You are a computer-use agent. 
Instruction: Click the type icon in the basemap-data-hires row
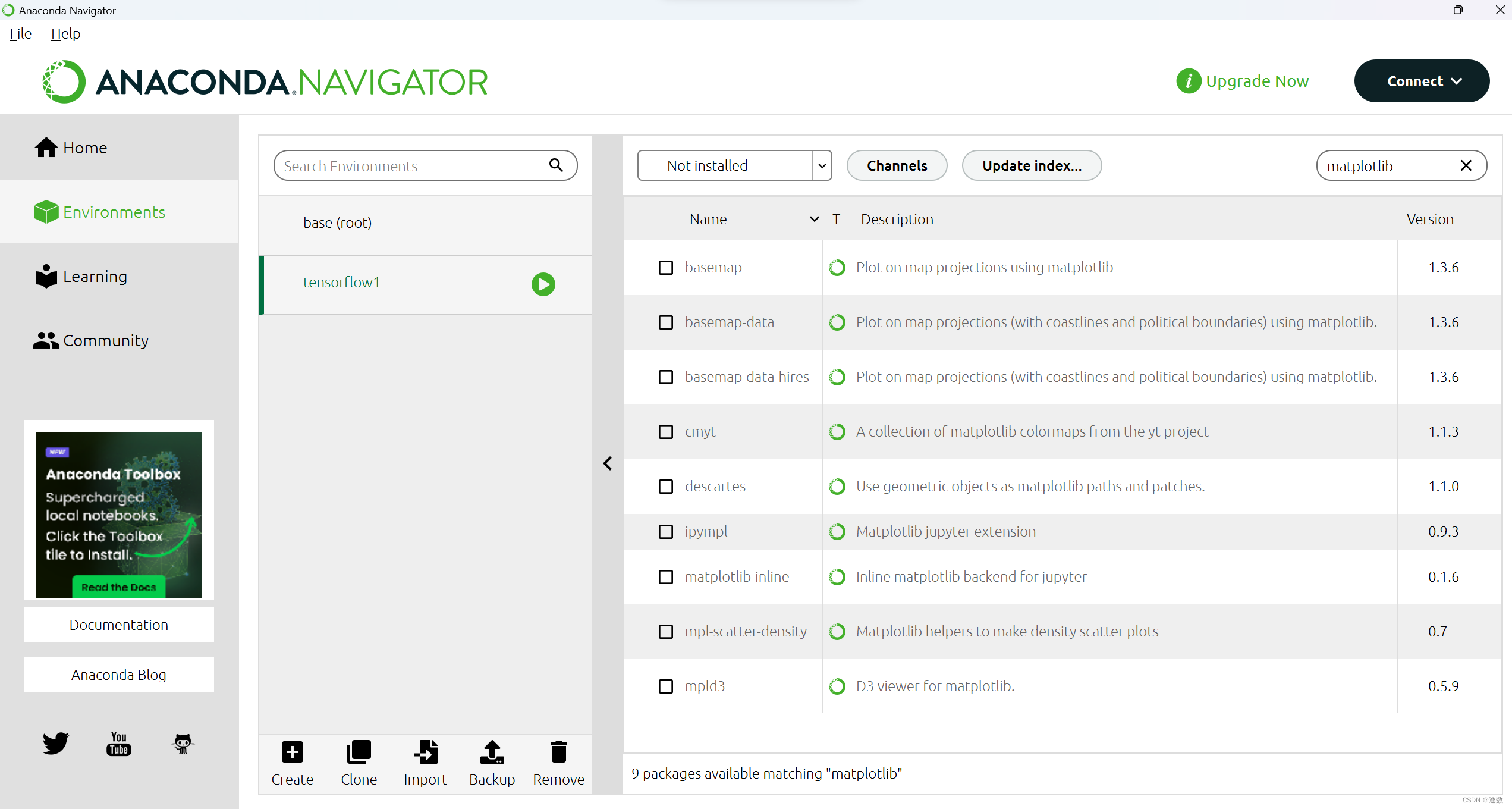coord(837,377)
